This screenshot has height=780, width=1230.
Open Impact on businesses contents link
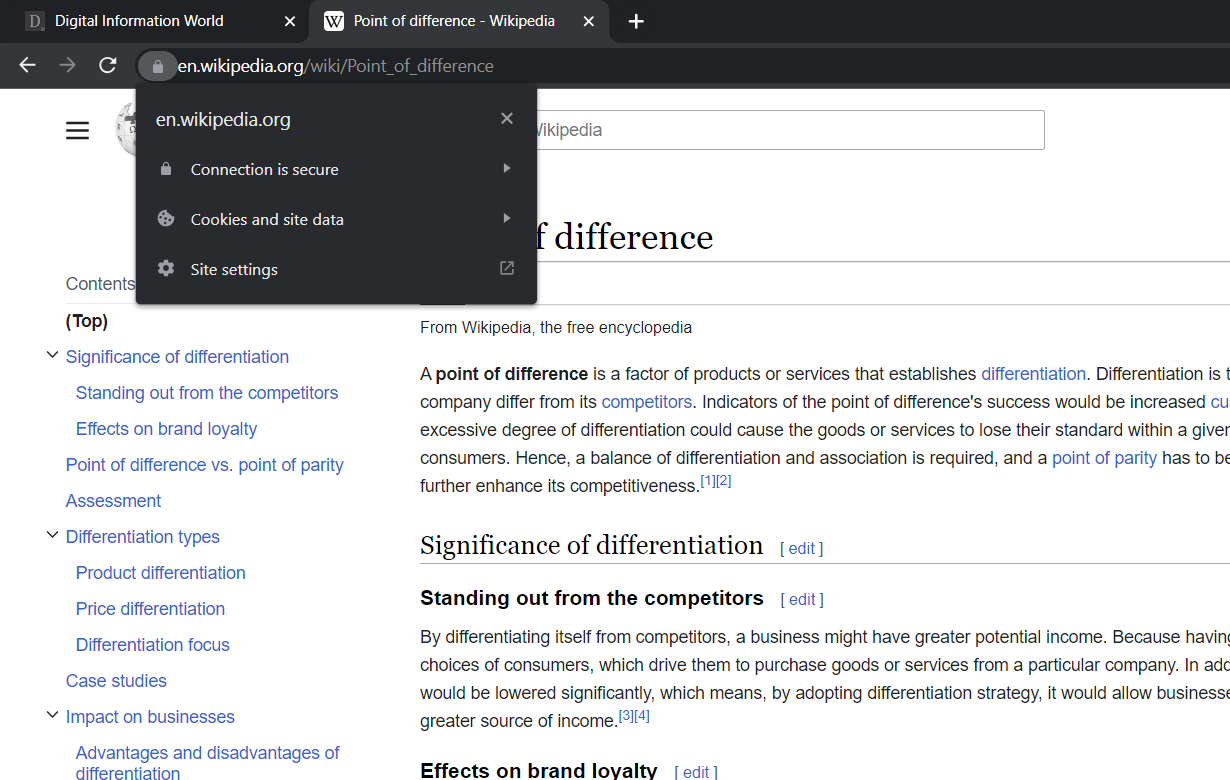(x=150, y=717)
